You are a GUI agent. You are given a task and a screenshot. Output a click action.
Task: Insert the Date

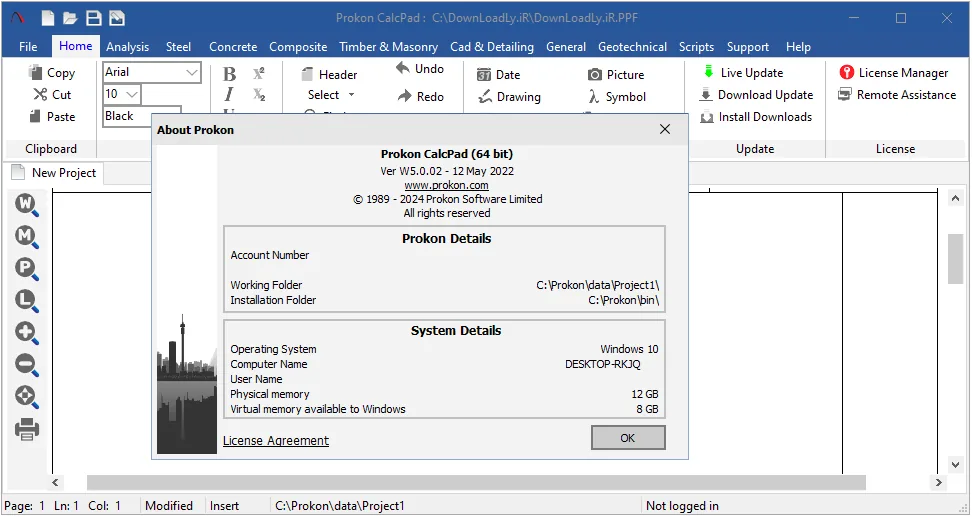tap(498, 75)
